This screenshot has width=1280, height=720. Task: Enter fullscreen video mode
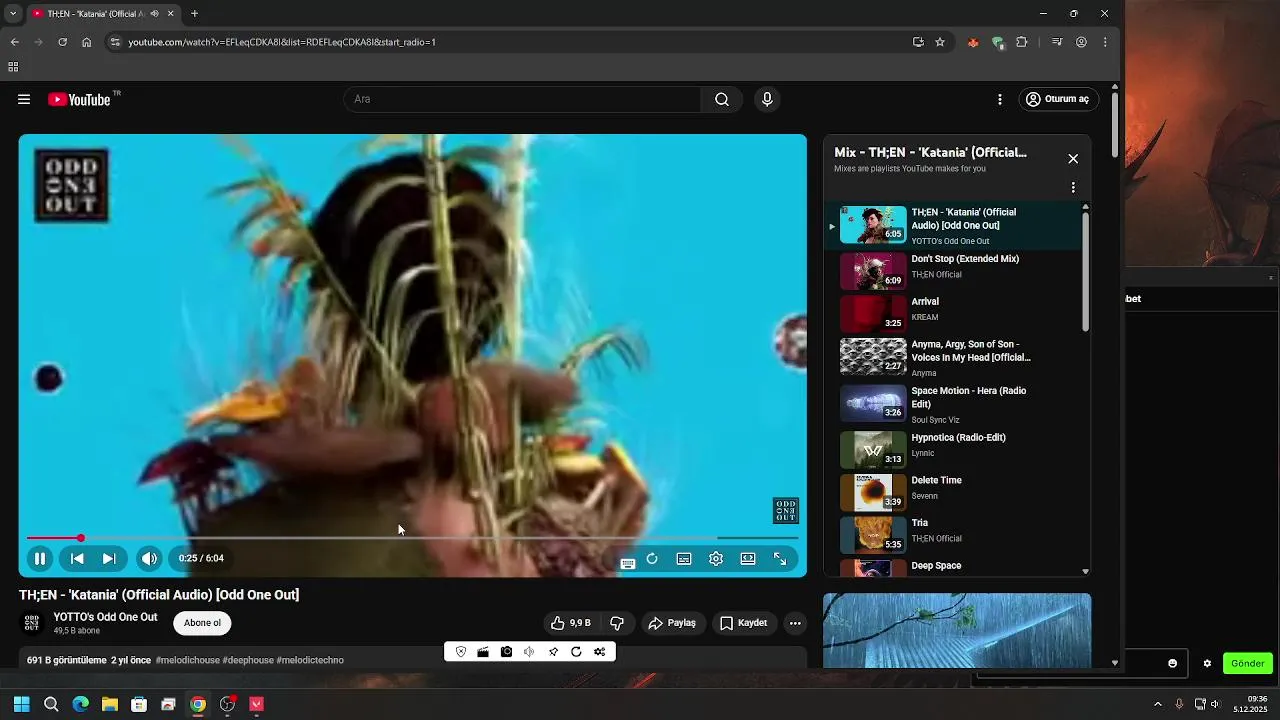[x=780, y=559]
